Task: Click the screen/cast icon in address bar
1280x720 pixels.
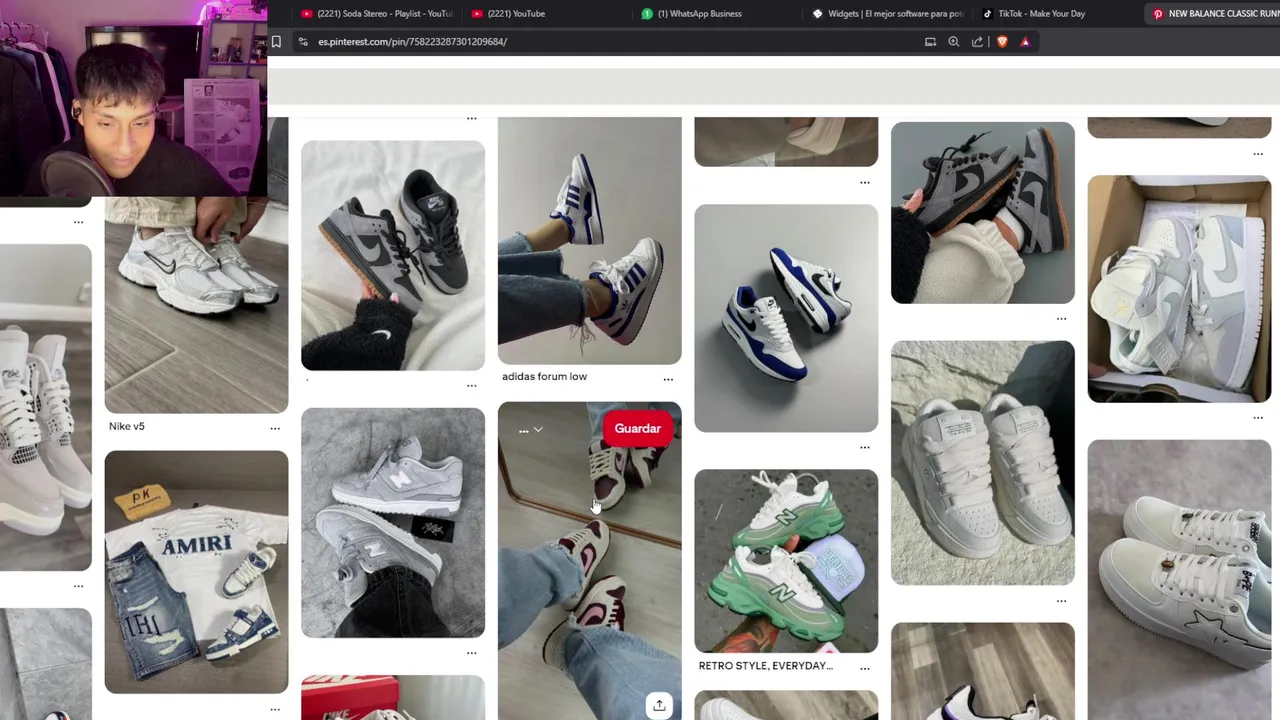Action: pos(930,41)
